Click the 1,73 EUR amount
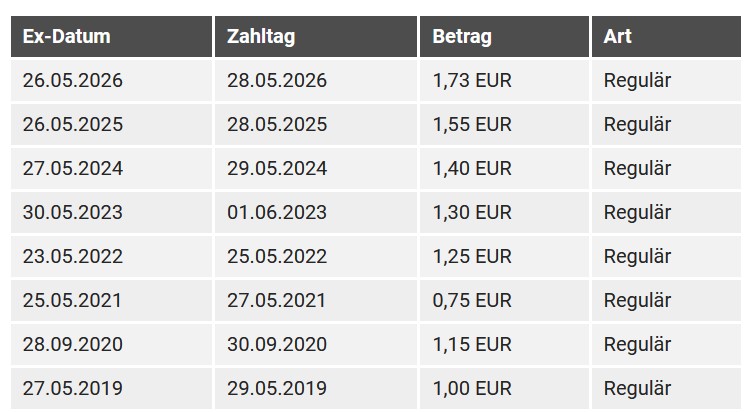Viewport: 750px width, 413px height. tap(472, 80)
